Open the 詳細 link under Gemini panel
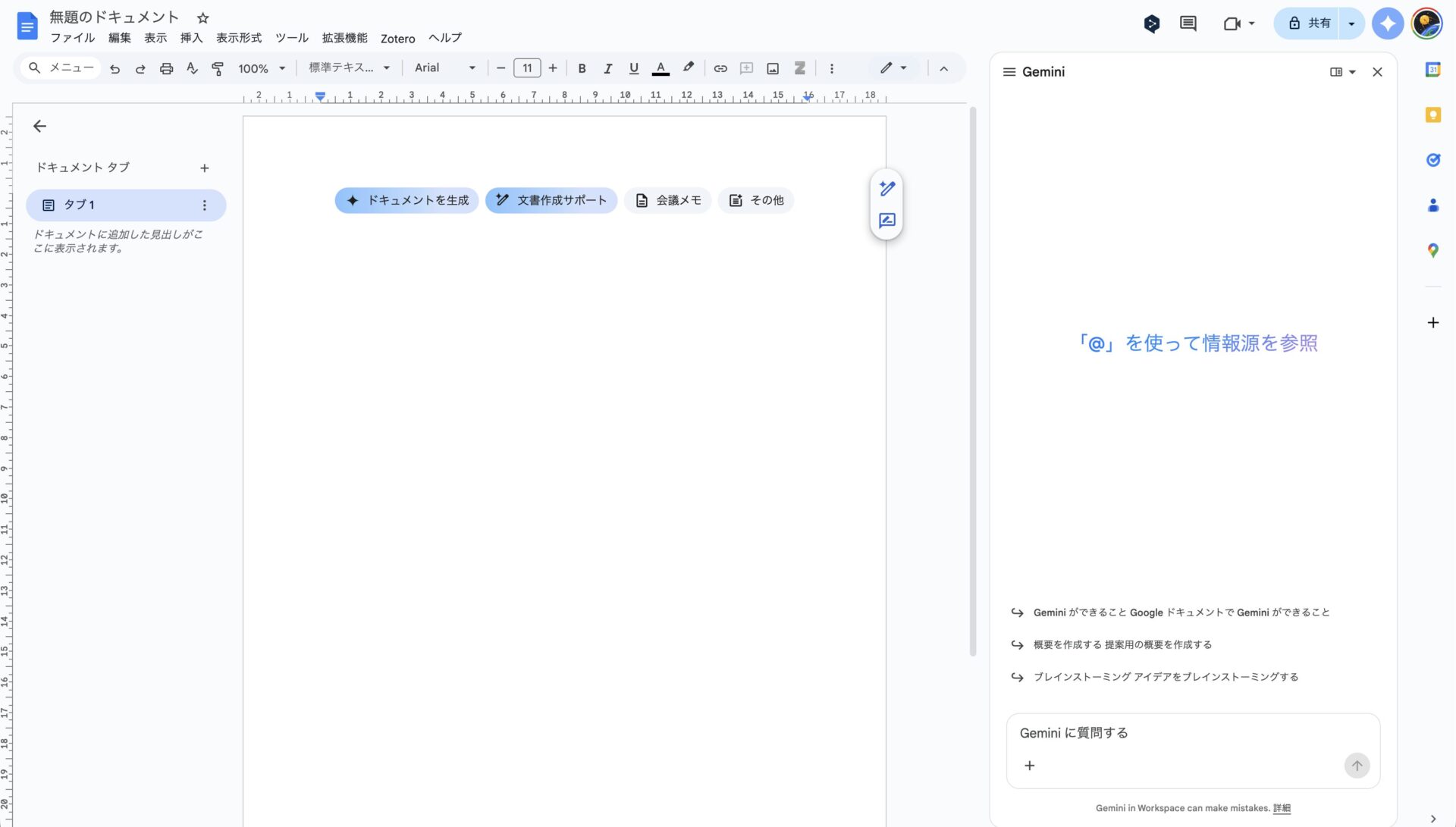This screenshot has height=827, width=1456. [x=1282, y=808]
